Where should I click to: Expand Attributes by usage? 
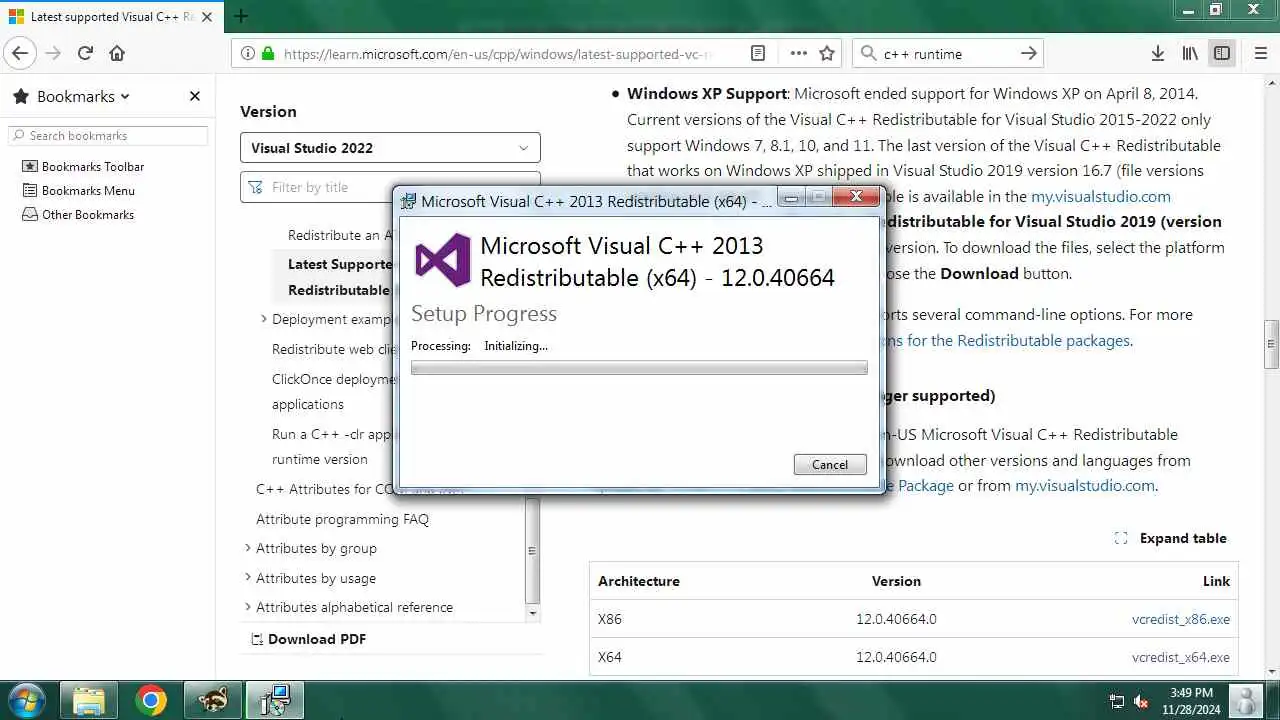248,578
